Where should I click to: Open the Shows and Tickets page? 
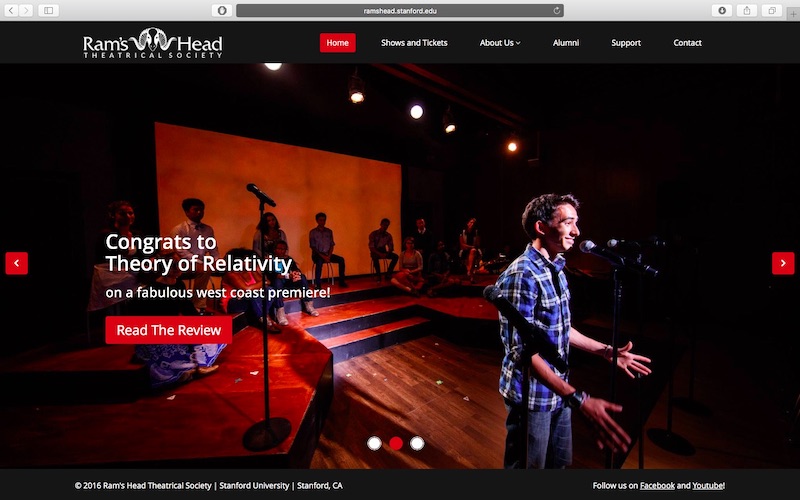tap(414, 43)
